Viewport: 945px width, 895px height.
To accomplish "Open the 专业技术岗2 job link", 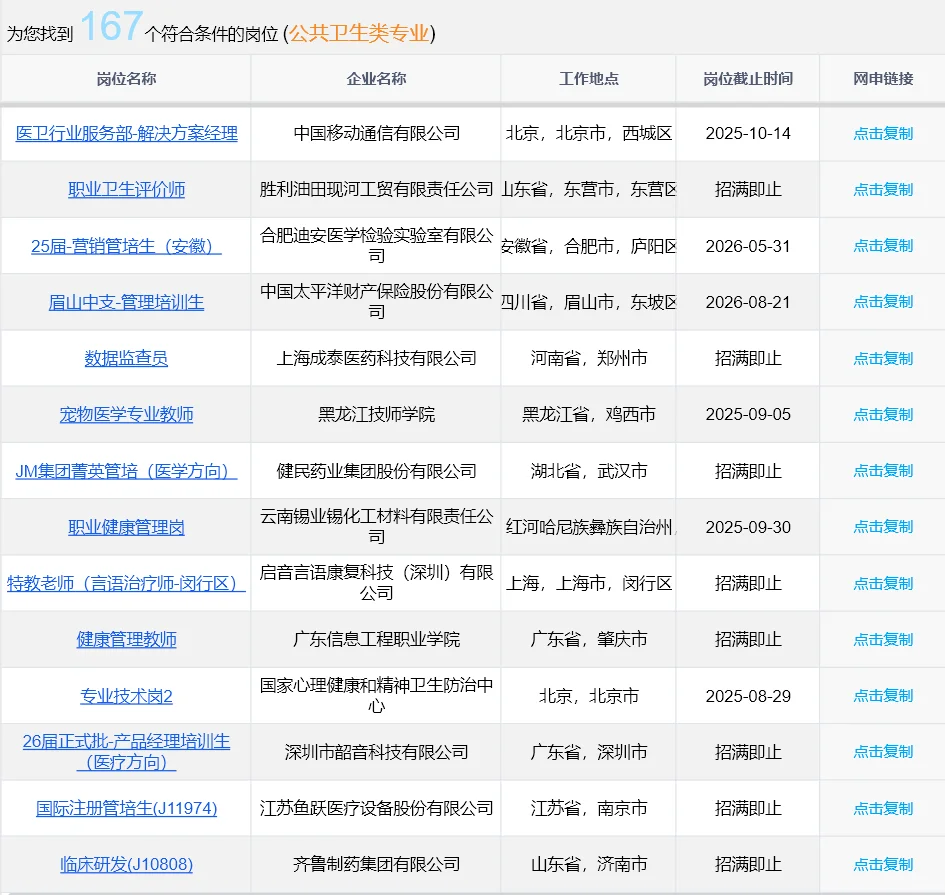I will pyautogui.click(x=127, y=696).
